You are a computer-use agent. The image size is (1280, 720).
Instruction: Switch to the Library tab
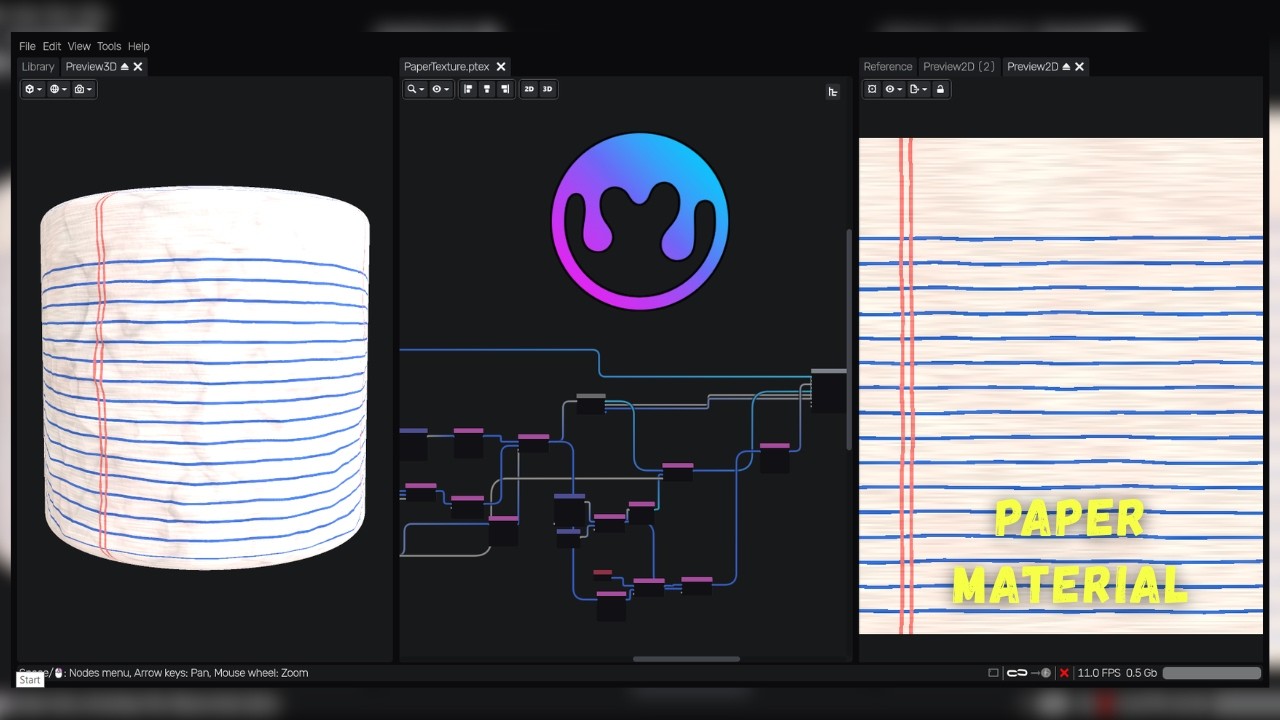click(38, 67)
